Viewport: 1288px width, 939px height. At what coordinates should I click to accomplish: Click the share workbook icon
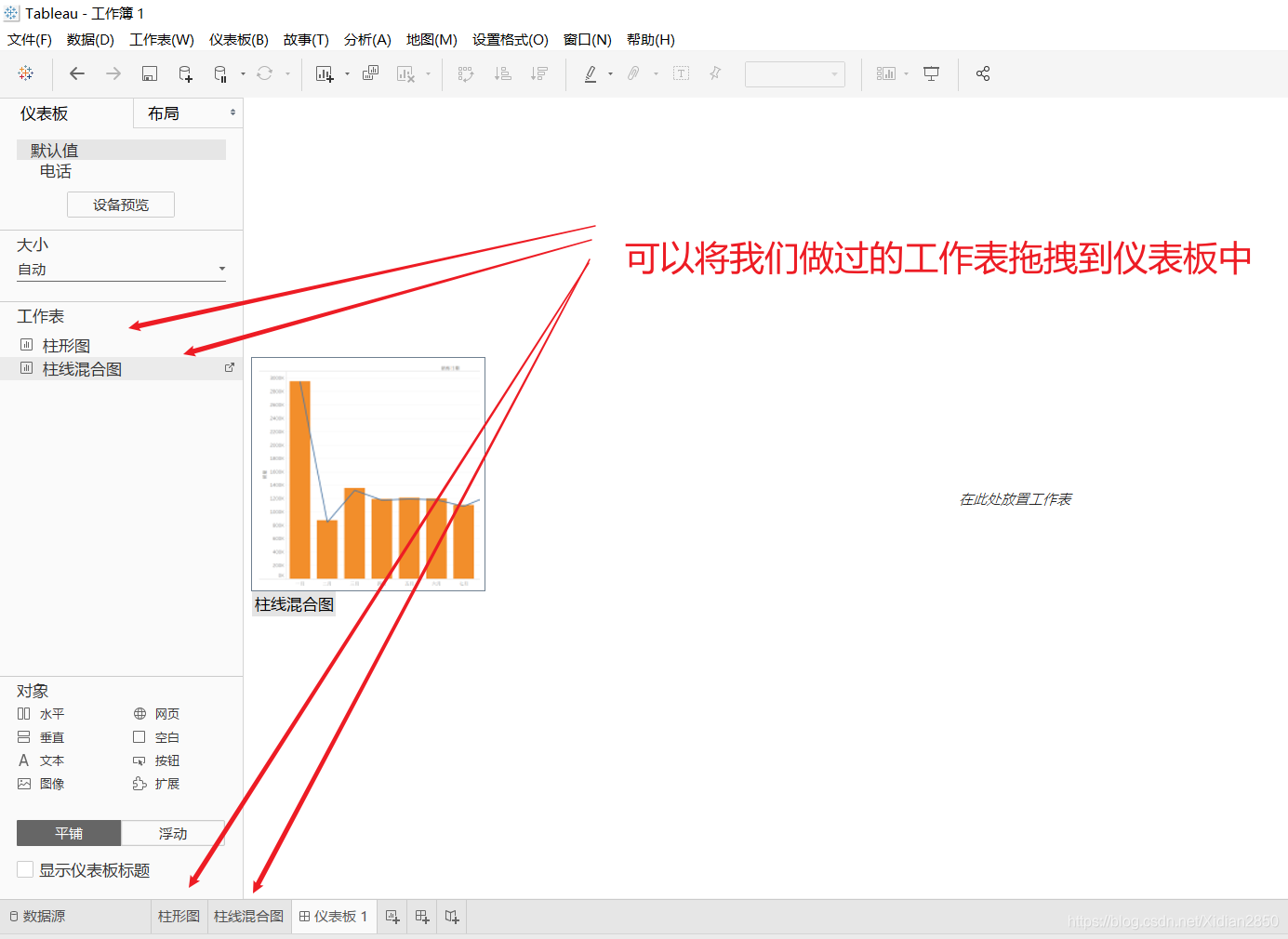983,73
